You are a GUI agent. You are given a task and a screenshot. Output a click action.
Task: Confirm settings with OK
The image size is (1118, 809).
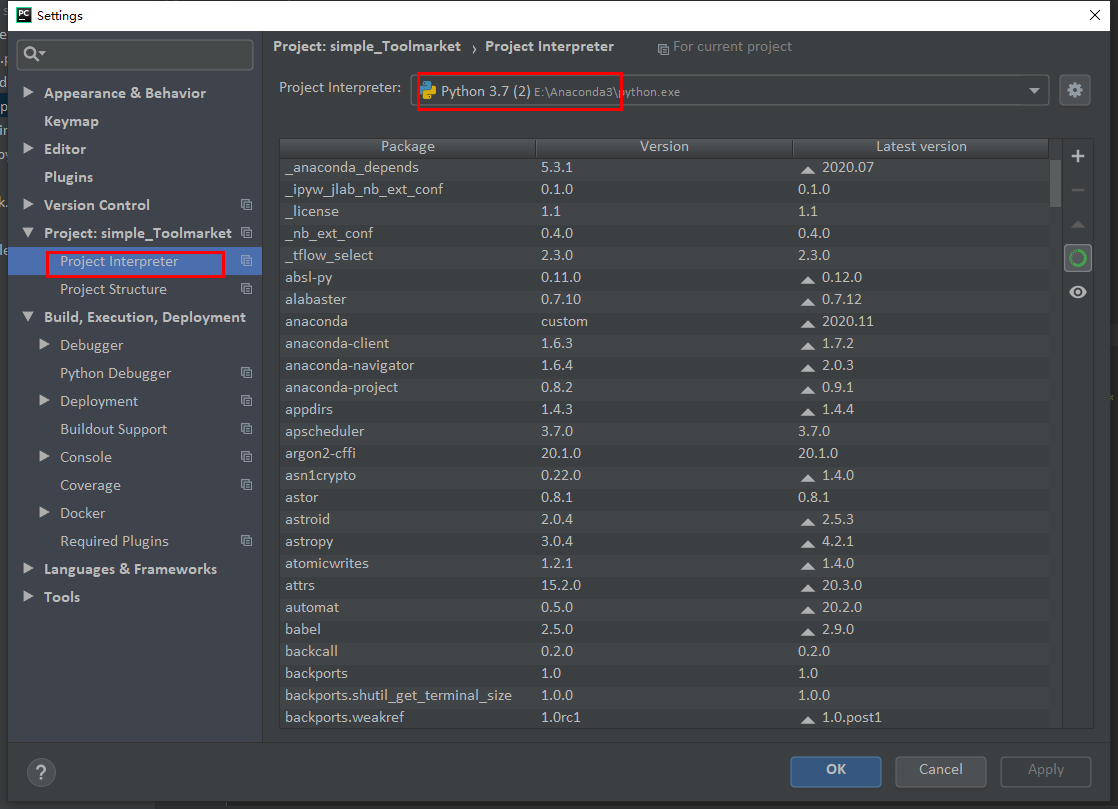tap(835, 770)
